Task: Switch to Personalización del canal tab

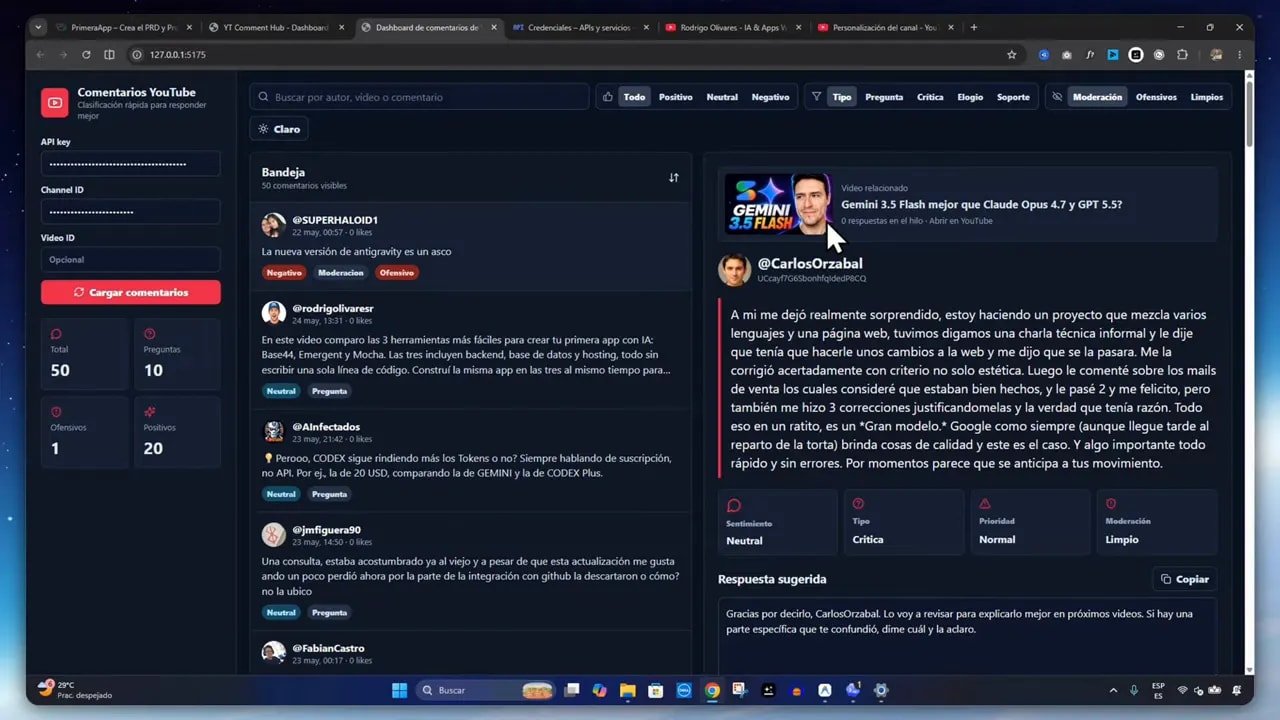Action: 885,27
